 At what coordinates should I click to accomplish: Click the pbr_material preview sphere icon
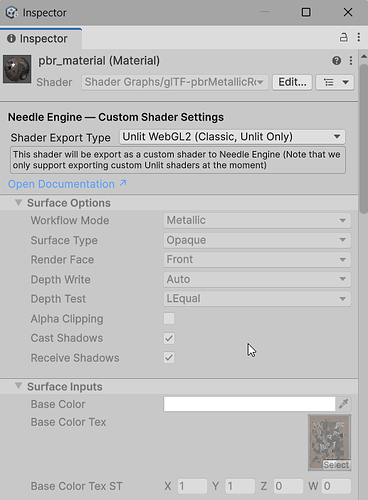coord(17,69)
